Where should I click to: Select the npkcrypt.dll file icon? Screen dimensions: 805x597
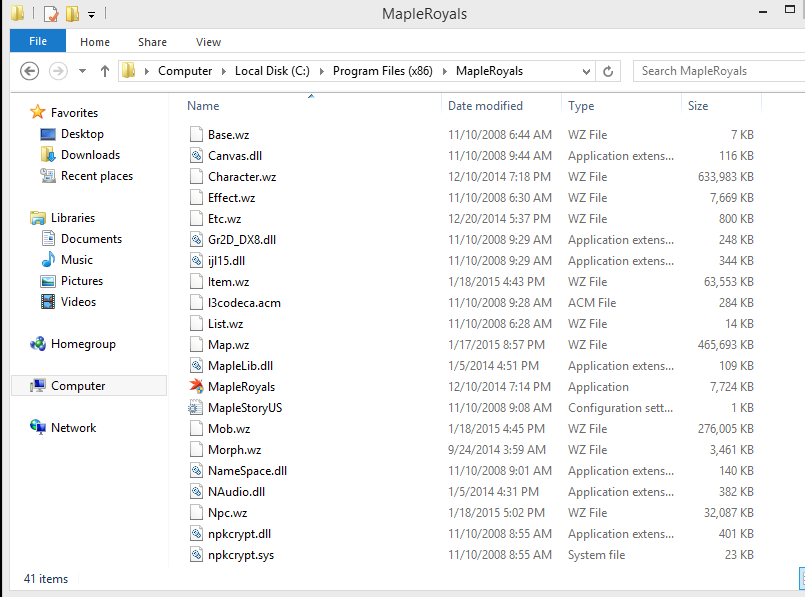point(196,534)
